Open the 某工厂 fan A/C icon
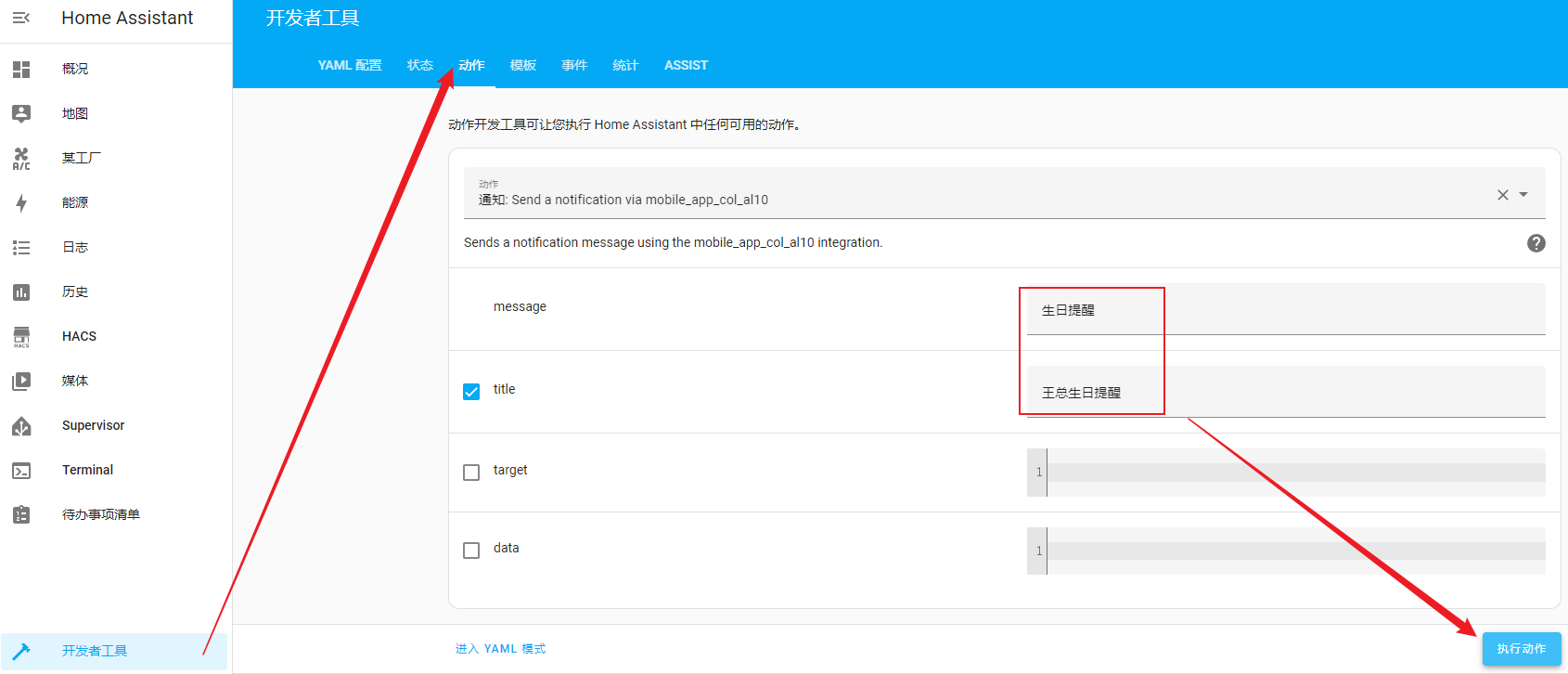Screen dimensions: 1568x674 click(21, 158)
